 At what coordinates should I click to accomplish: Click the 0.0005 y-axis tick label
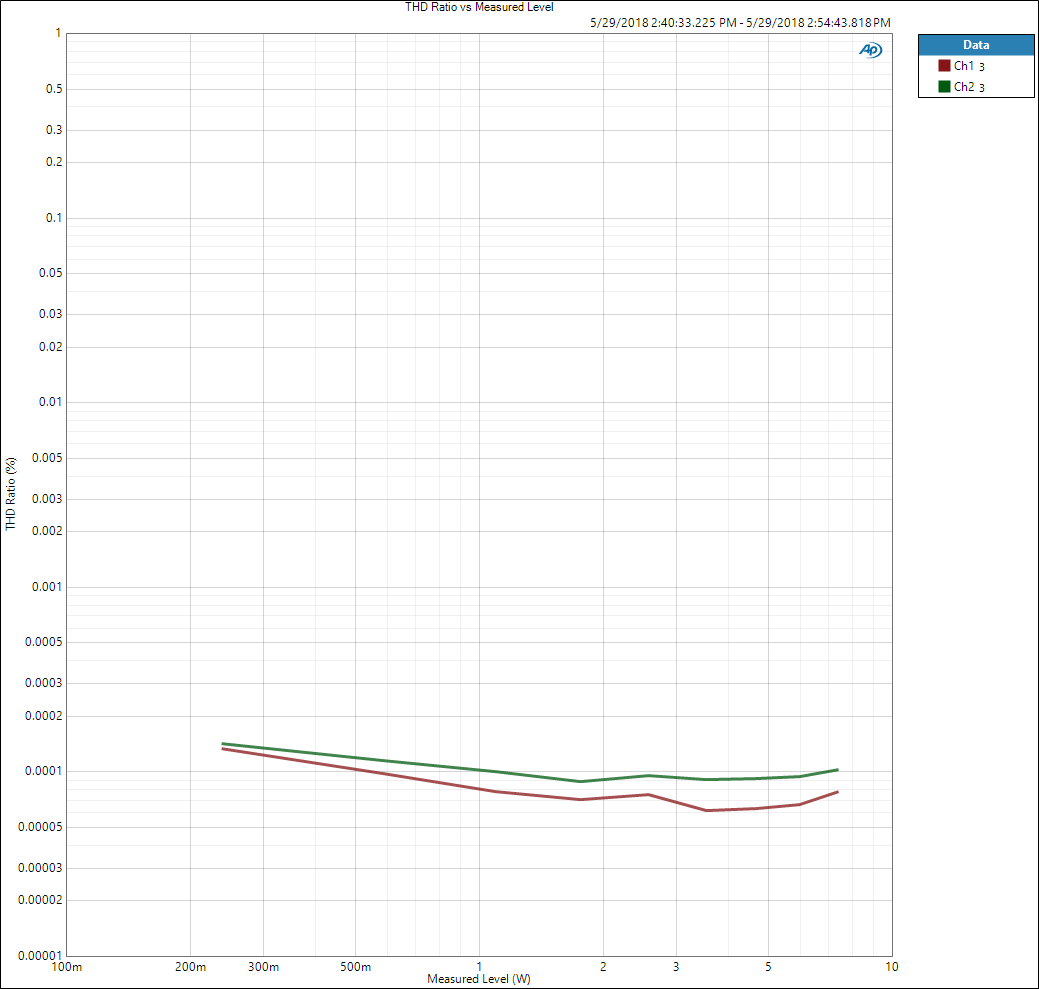(x=43, y=642)
